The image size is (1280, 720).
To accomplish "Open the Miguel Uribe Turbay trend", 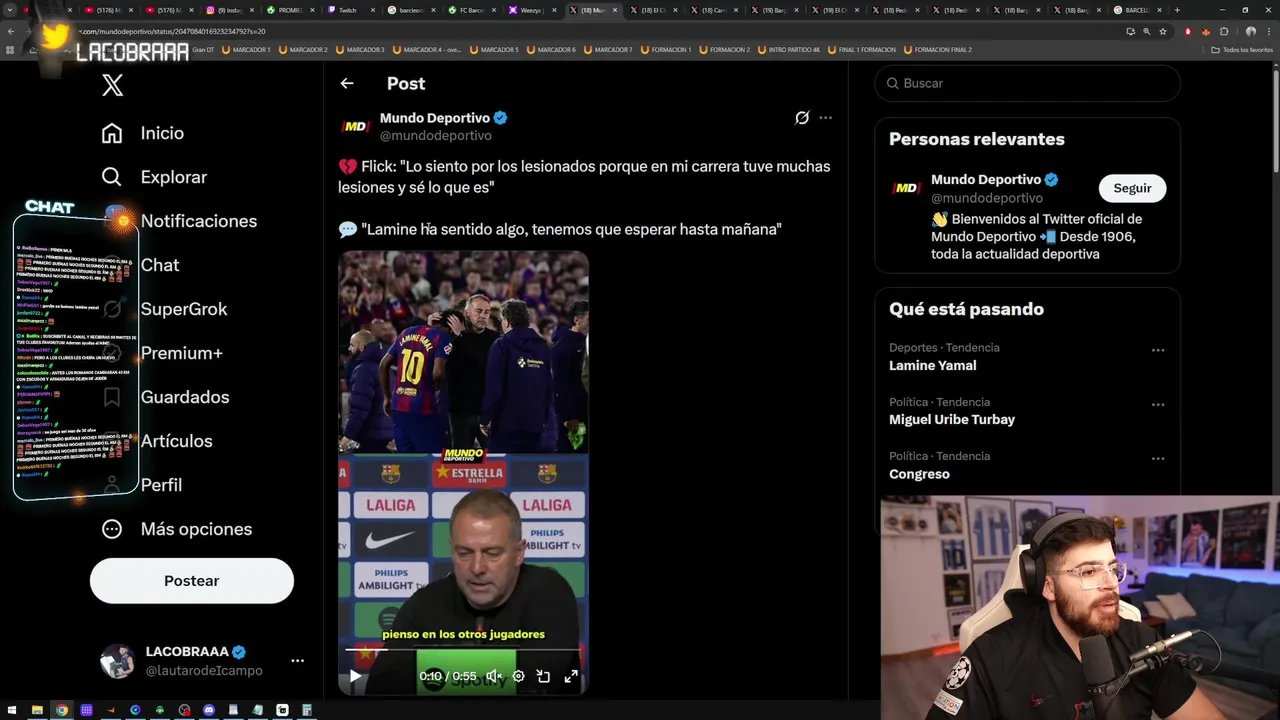I will coord(952,420).
